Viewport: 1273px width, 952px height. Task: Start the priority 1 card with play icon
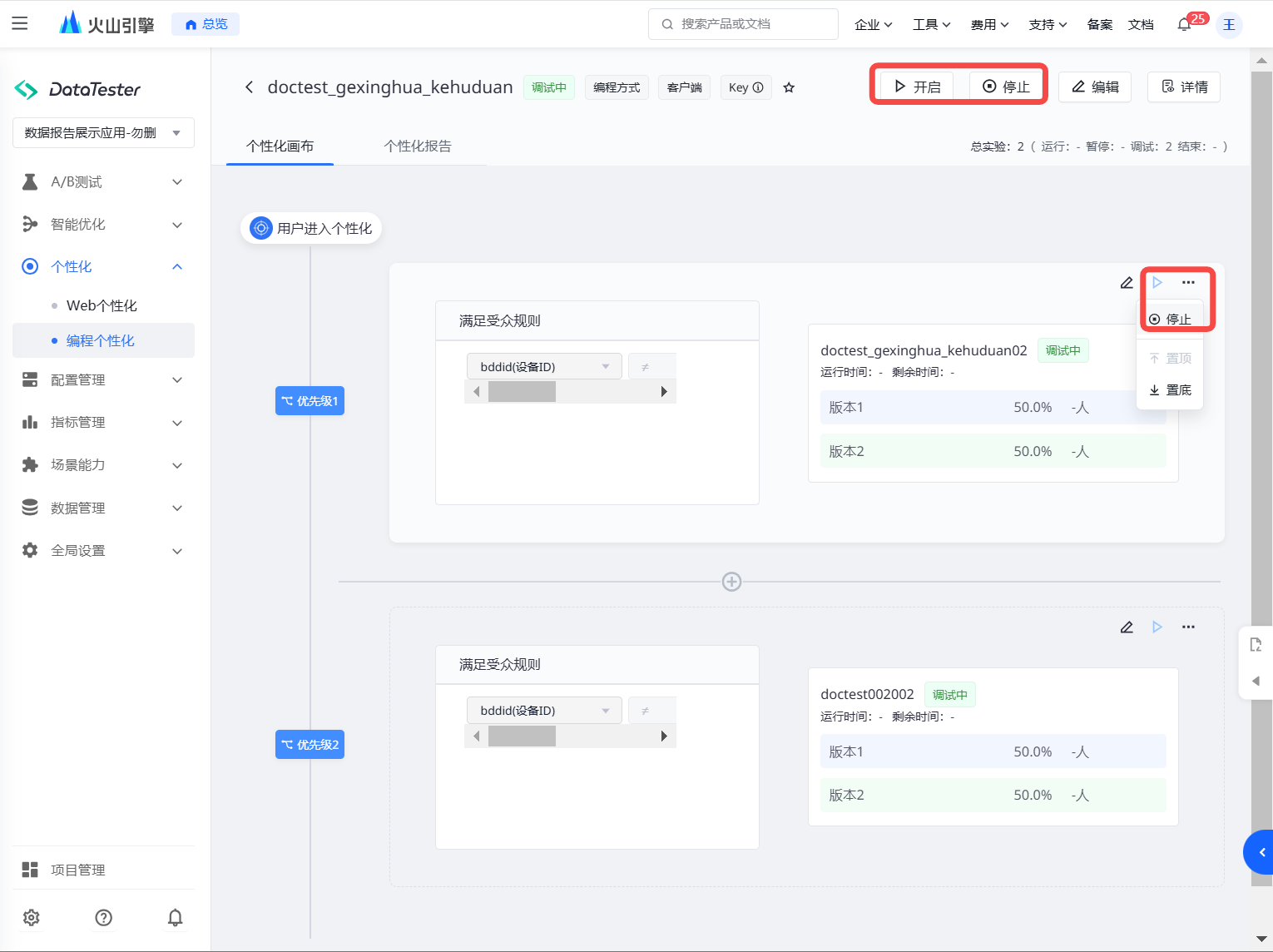(x=1157, y=283)
